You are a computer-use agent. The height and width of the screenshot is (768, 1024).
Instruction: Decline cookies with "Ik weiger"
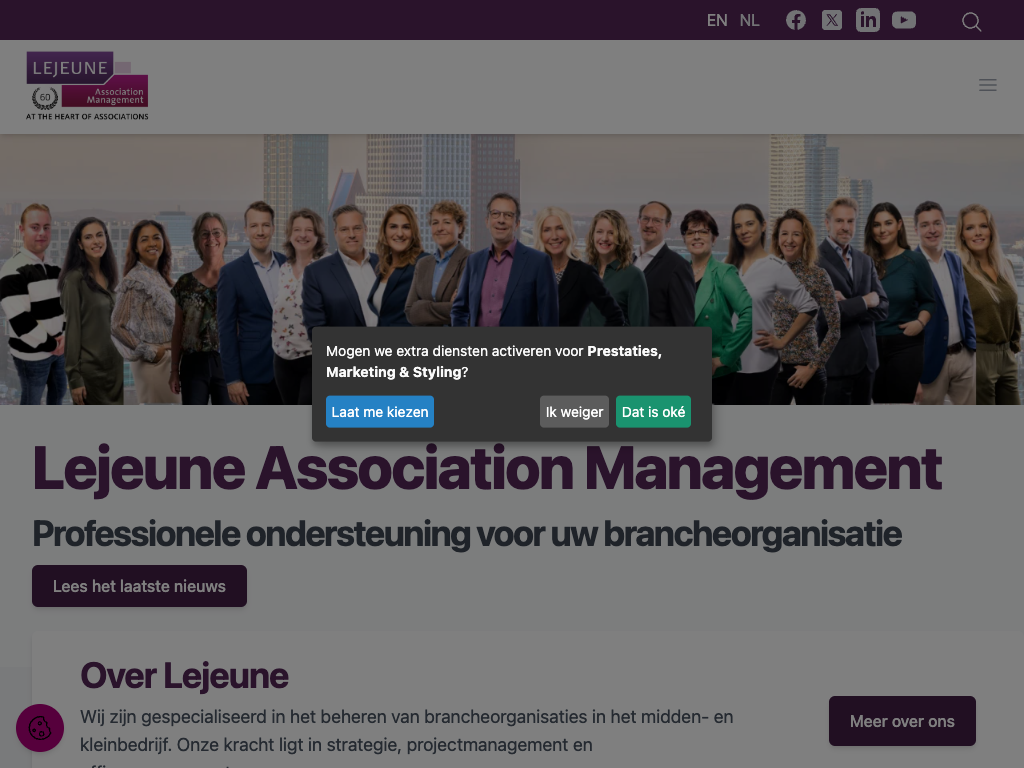pyautogui.click(x=574, y=412)
